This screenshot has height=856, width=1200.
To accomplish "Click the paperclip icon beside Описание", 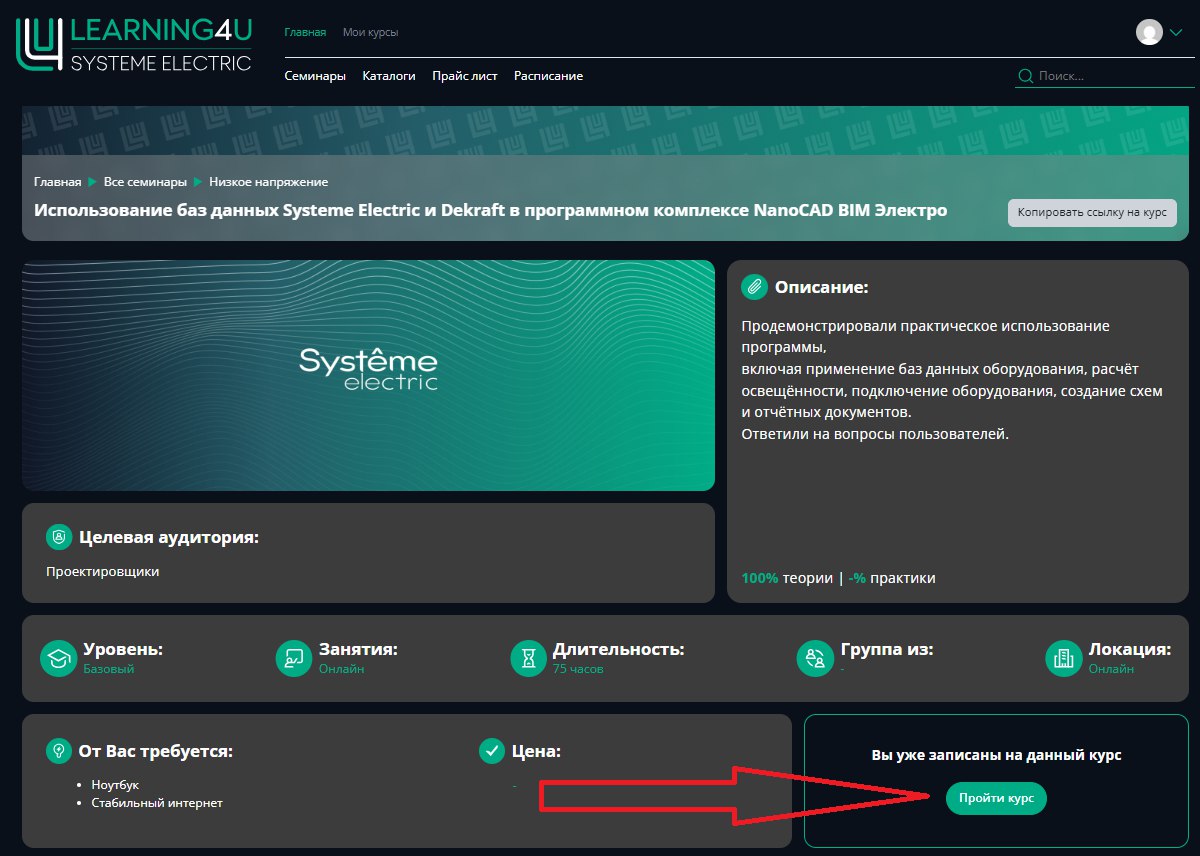I will [754, 287].
